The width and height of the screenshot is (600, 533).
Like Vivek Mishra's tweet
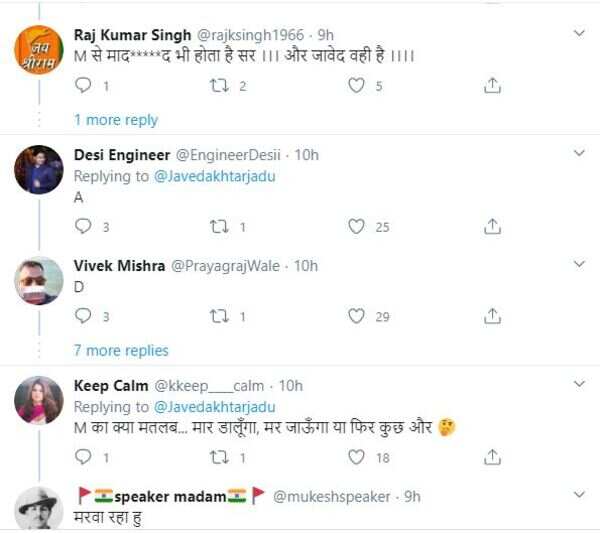point(356,316)
